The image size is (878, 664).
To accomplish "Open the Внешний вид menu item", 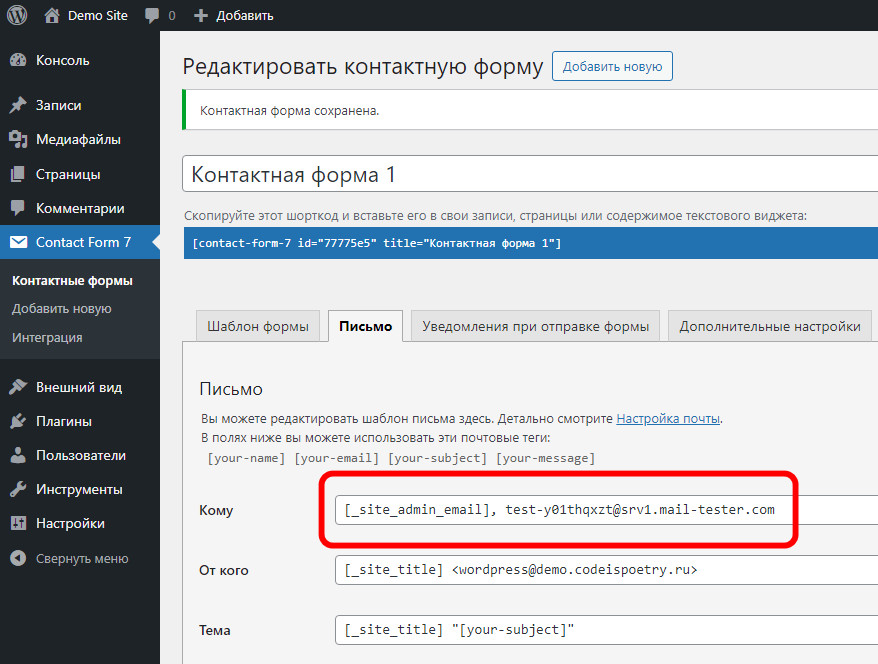I will click(x=80, y=387).
